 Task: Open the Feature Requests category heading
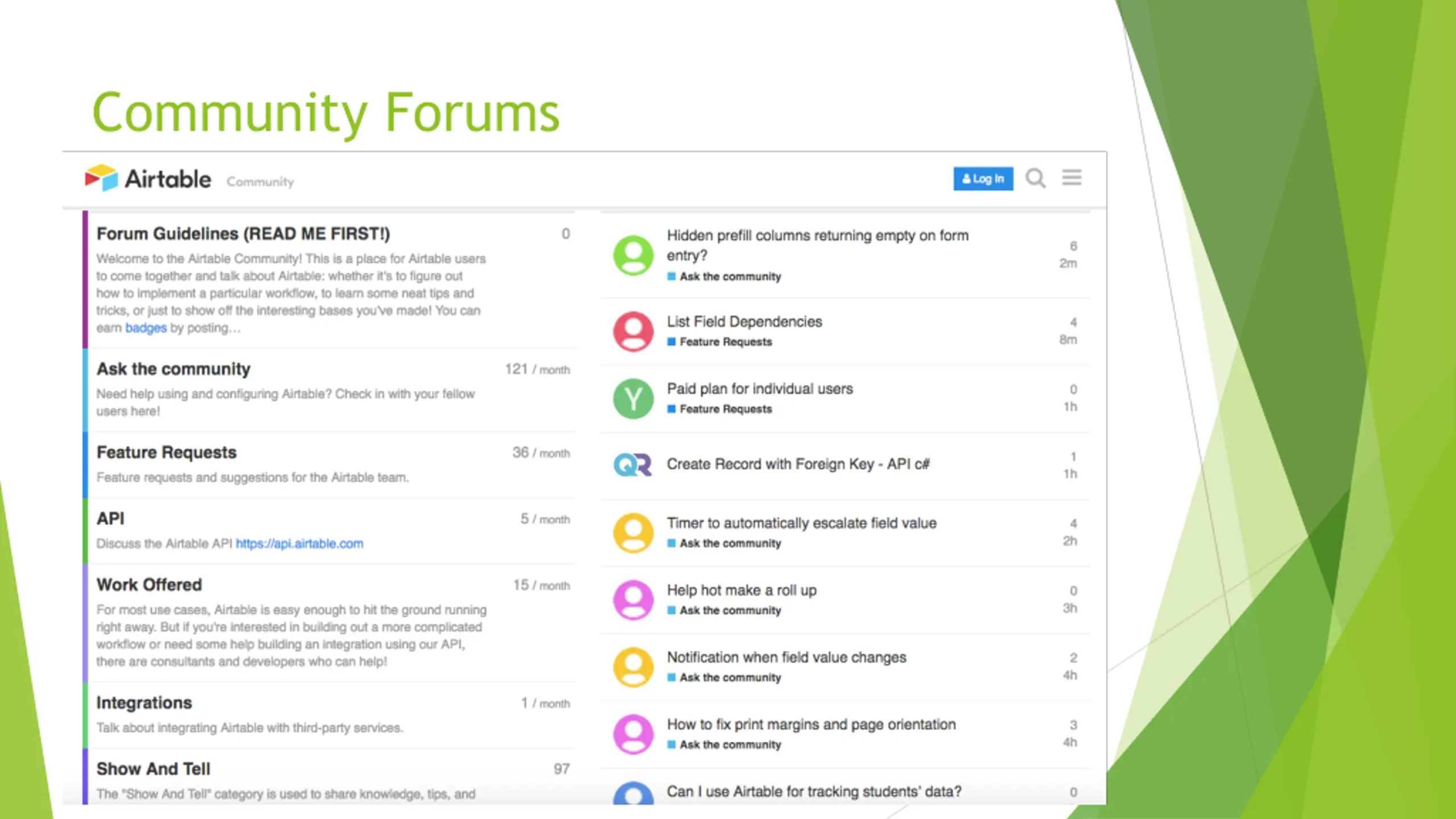(166, 452)
